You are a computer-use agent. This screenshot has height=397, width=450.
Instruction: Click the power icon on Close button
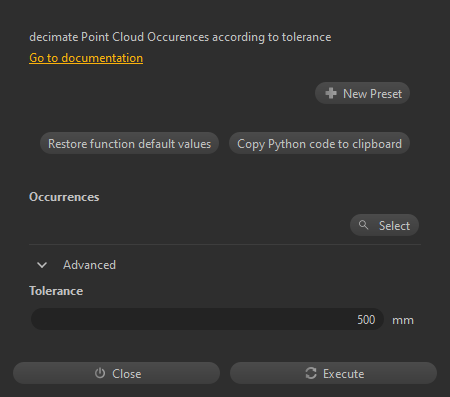tap(100, 373)
